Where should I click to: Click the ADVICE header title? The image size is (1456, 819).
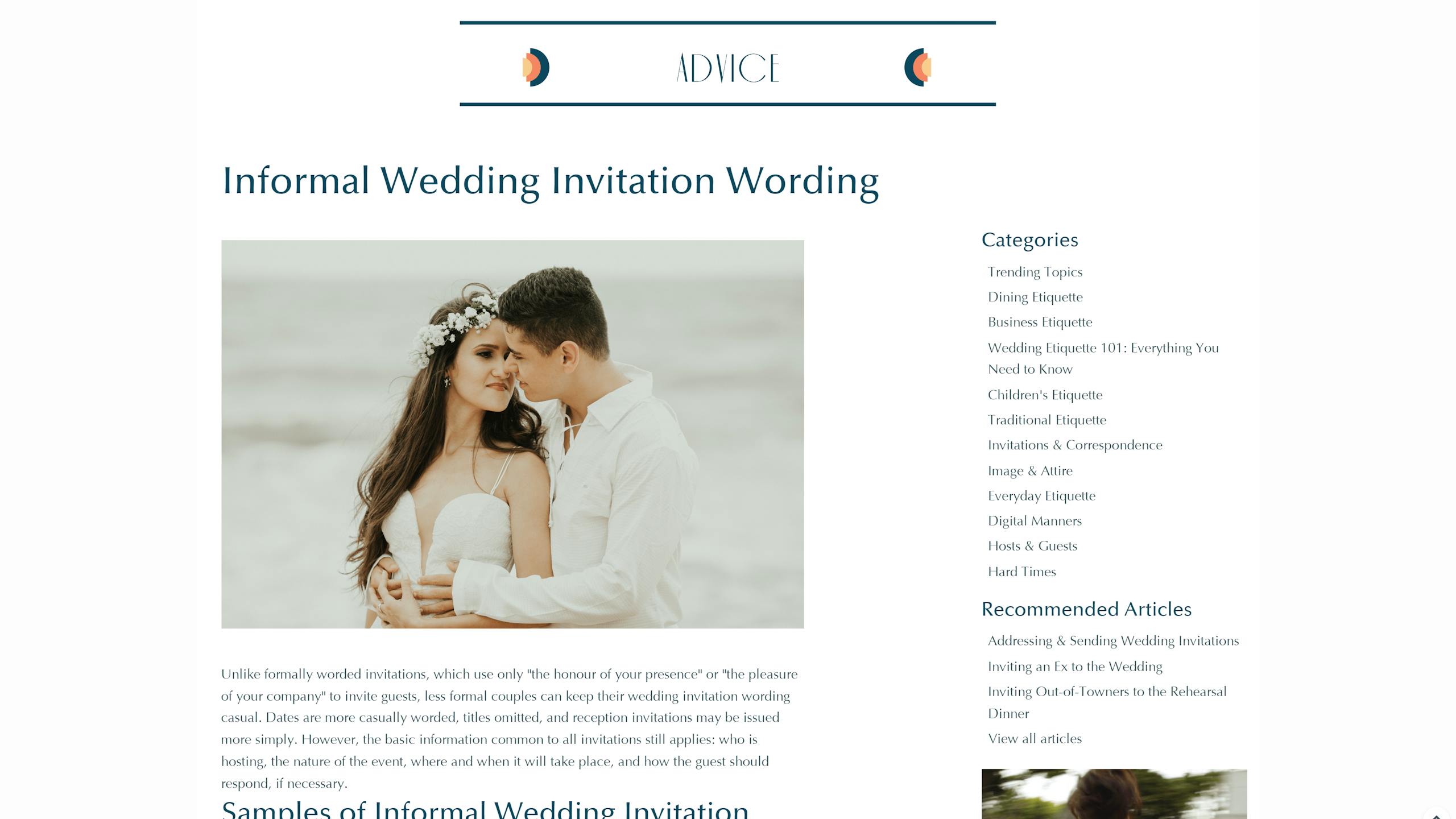coord(727,68)
